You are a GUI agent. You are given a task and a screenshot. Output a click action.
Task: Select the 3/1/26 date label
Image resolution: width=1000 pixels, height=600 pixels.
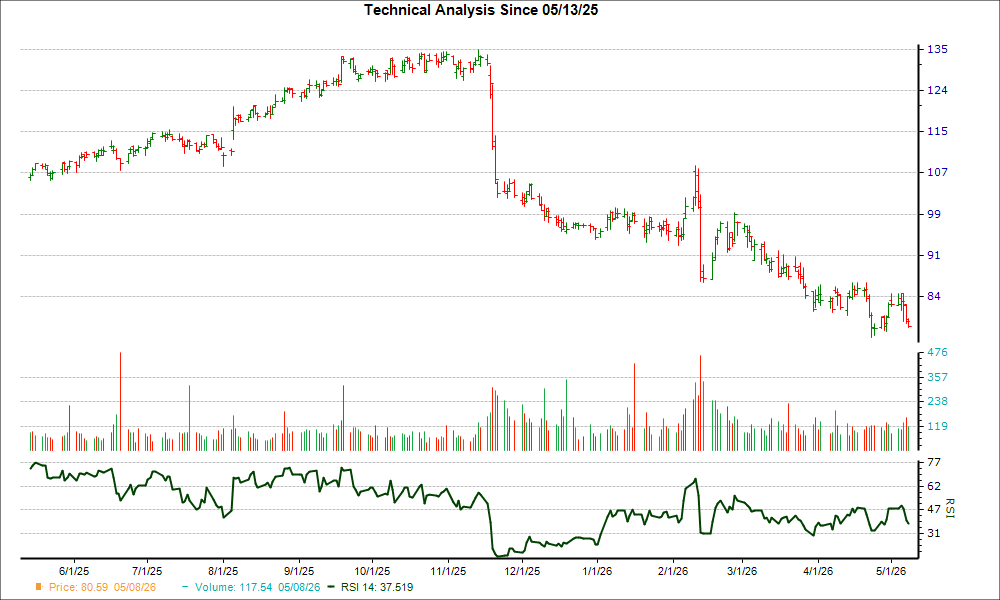[742, 571]
